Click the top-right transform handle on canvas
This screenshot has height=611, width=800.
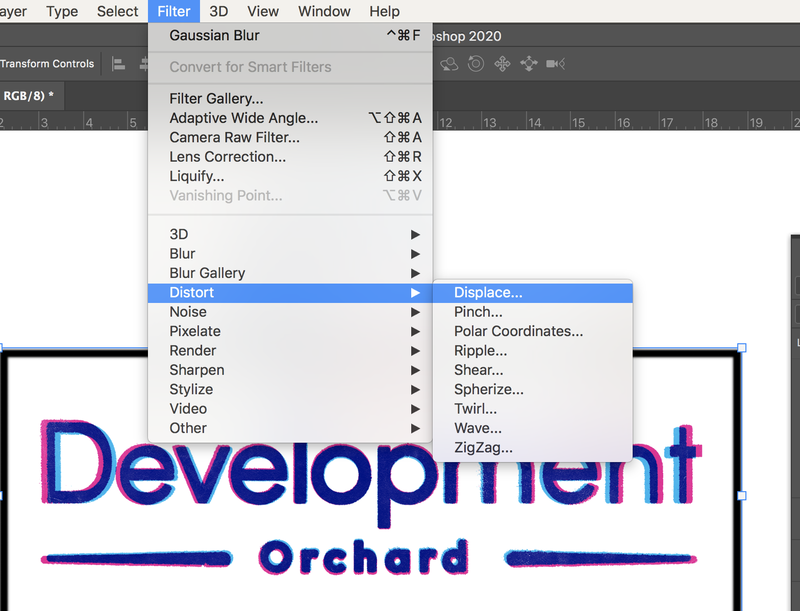point(742,348)
